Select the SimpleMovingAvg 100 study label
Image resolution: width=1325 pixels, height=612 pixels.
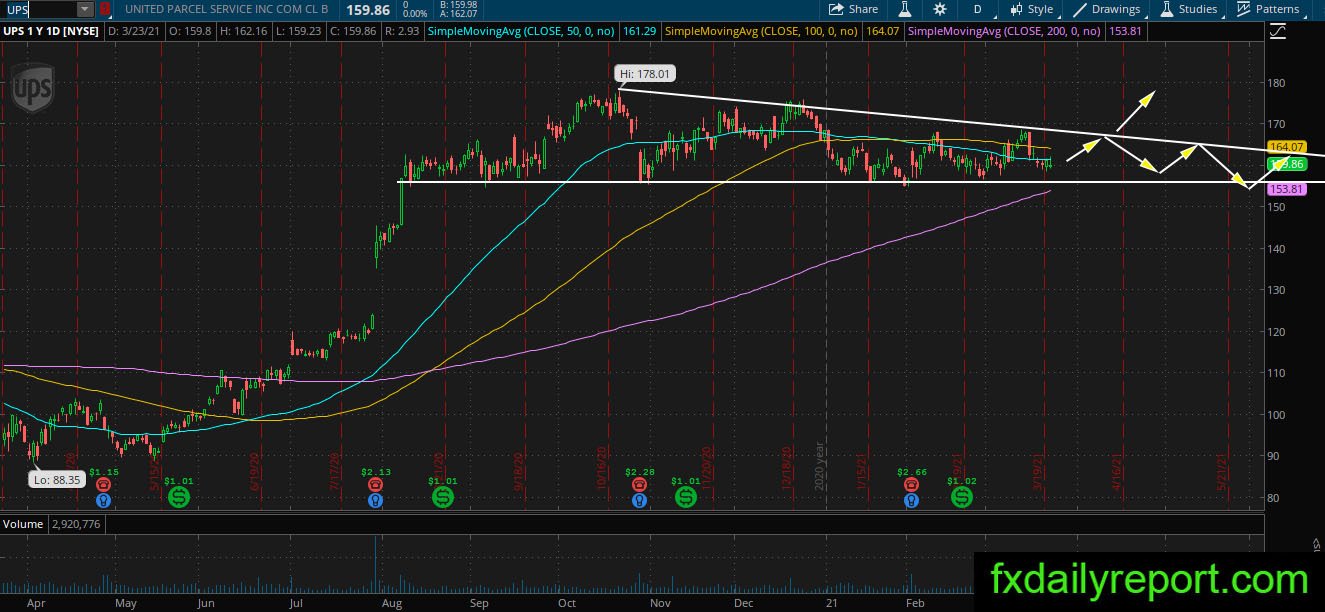click(761, 31)
